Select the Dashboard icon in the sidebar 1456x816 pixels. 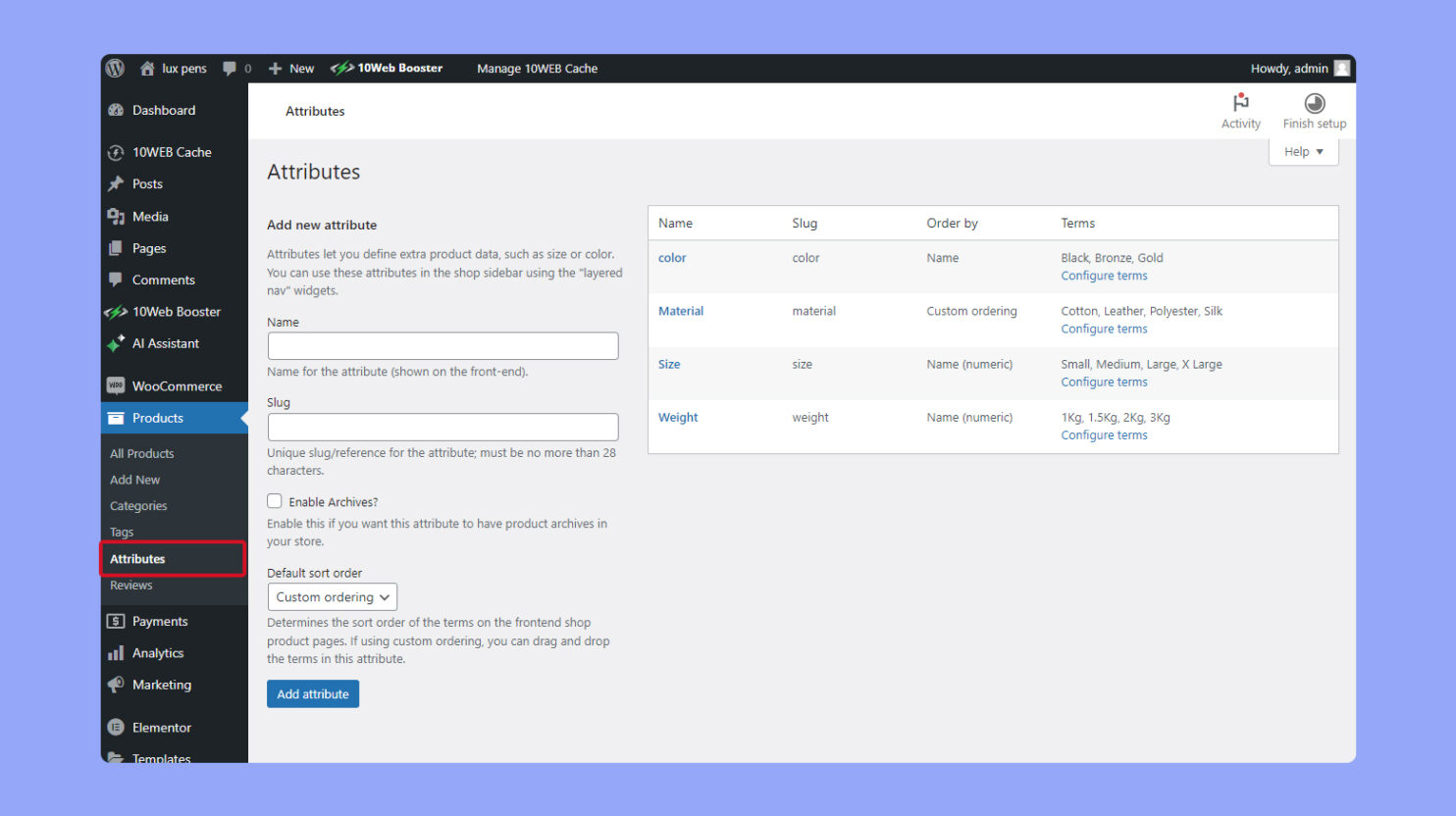click(x=118, y=110)
